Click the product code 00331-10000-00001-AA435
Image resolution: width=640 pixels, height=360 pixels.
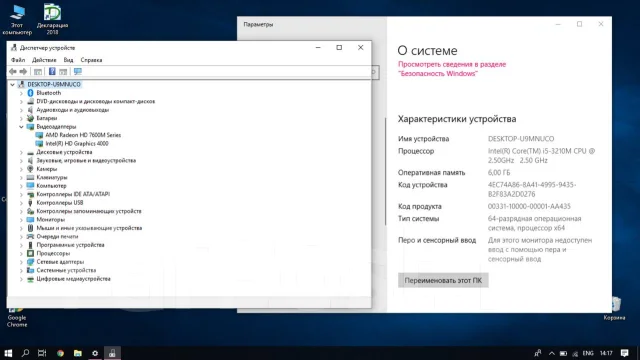(529, 207)
